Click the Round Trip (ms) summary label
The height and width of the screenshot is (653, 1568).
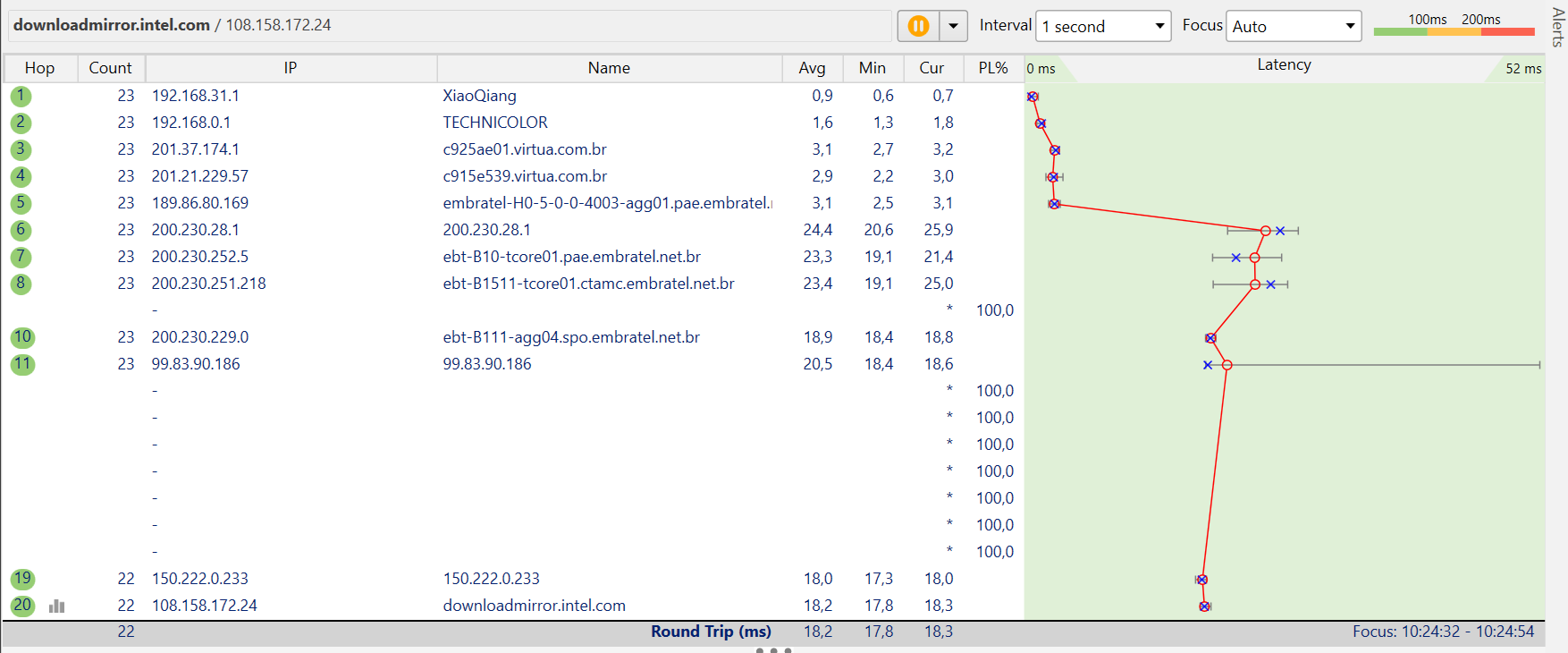pyautogui.click(x=711, y=632)
